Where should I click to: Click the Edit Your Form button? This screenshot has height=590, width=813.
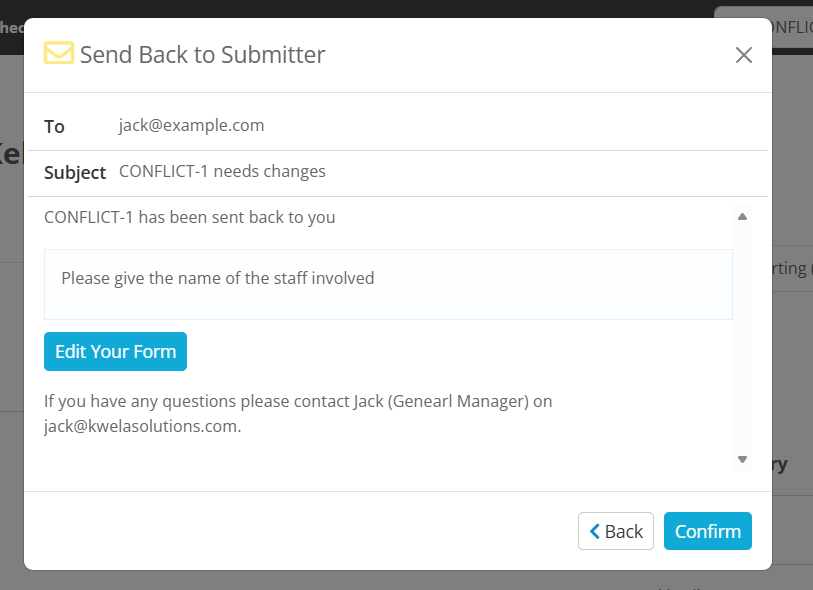tap(115, 352)
